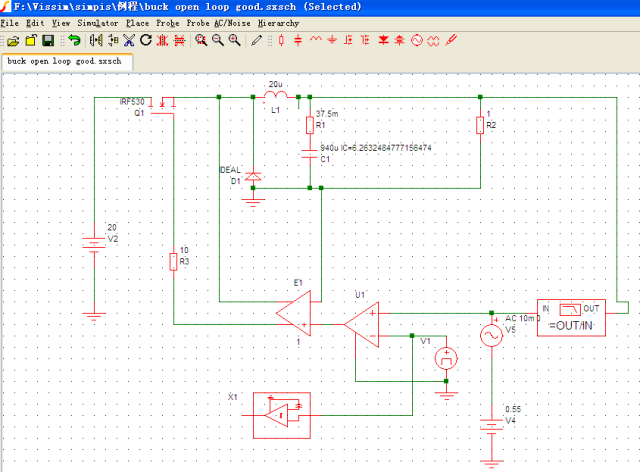Zoom out using the minus magnifier icon
The image size is (640, 472).
(218, 40)
